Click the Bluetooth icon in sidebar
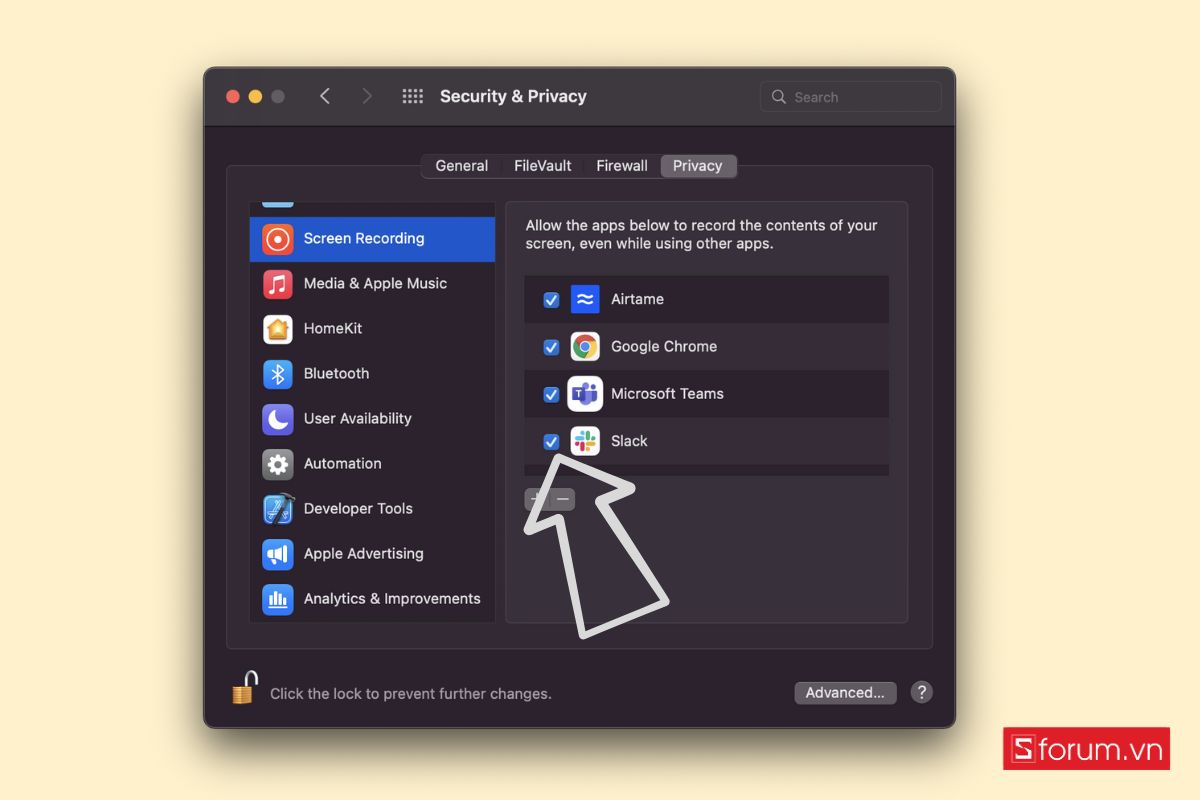The width and height of the screenshot is (1200, 800). click(x=278, y=374)
